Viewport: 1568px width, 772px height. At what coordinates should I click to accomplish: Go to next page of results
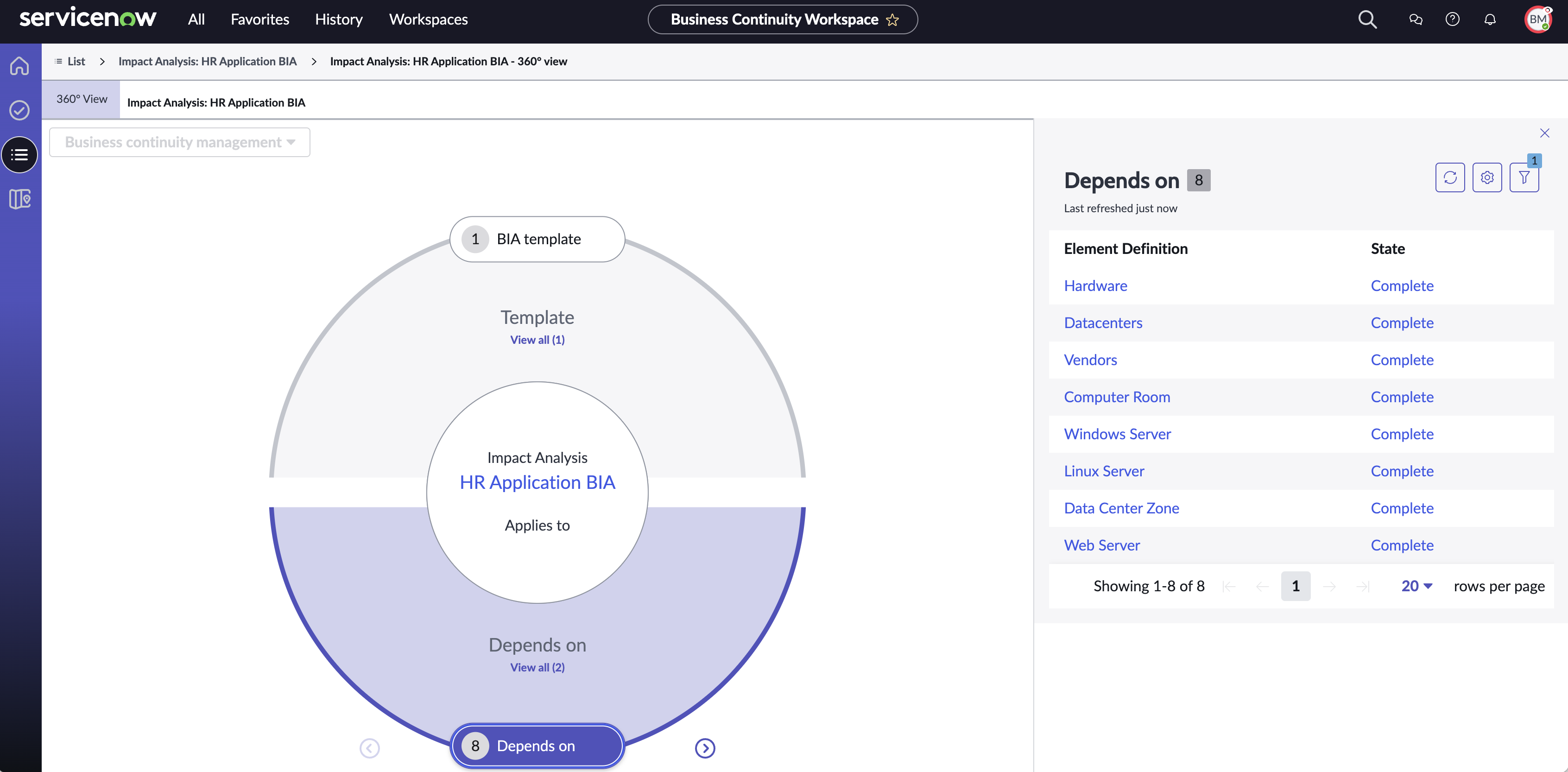pos(1329,586)
